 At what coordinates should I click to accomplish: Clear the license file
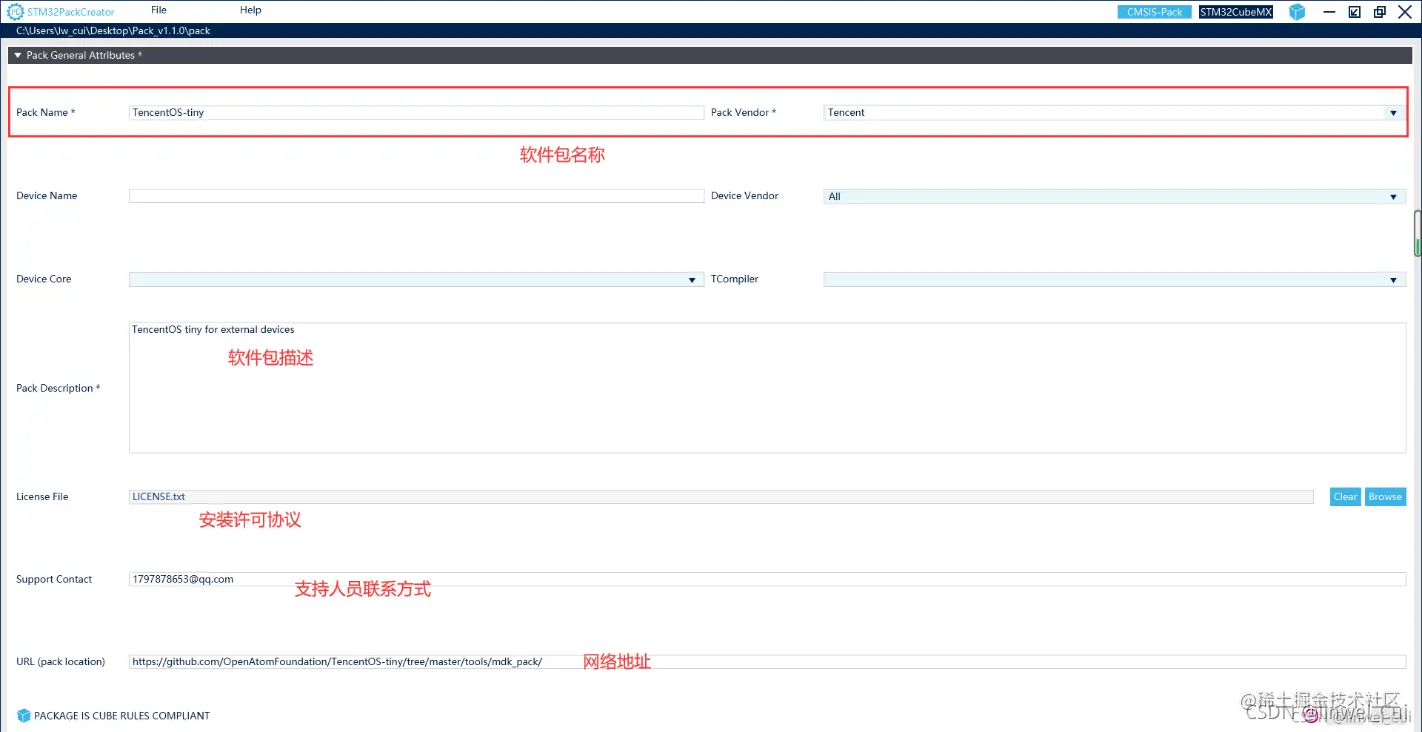(1345, 497)
